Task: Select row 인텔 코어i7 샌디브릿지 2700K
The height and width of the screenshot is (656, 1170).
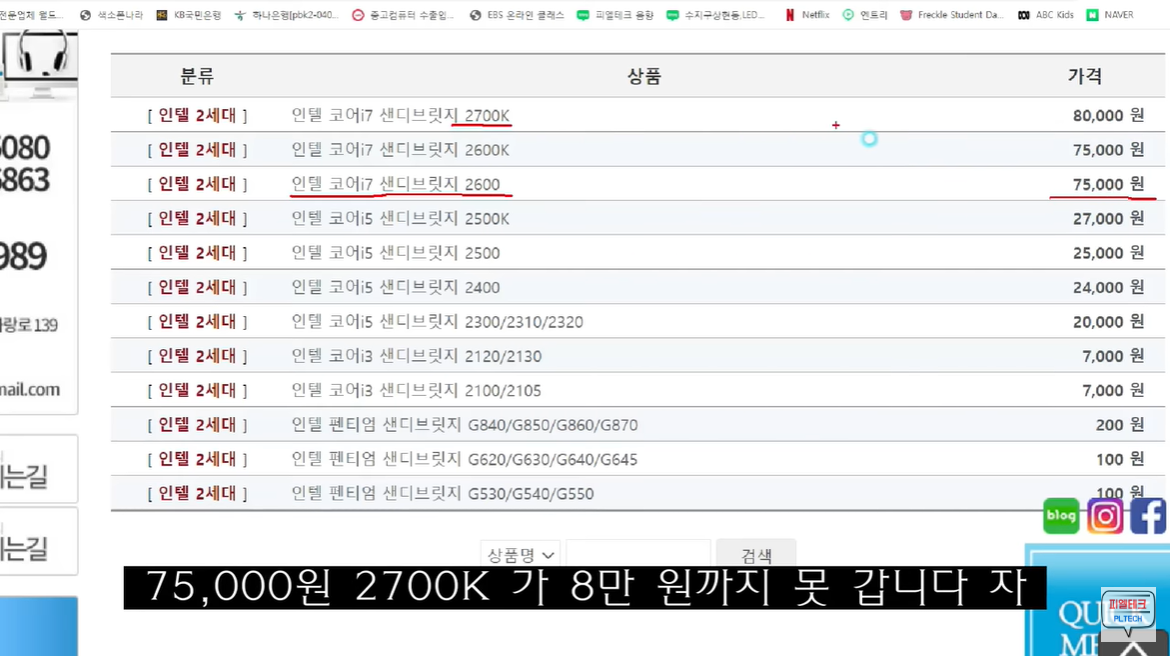Action: [638, 115]
